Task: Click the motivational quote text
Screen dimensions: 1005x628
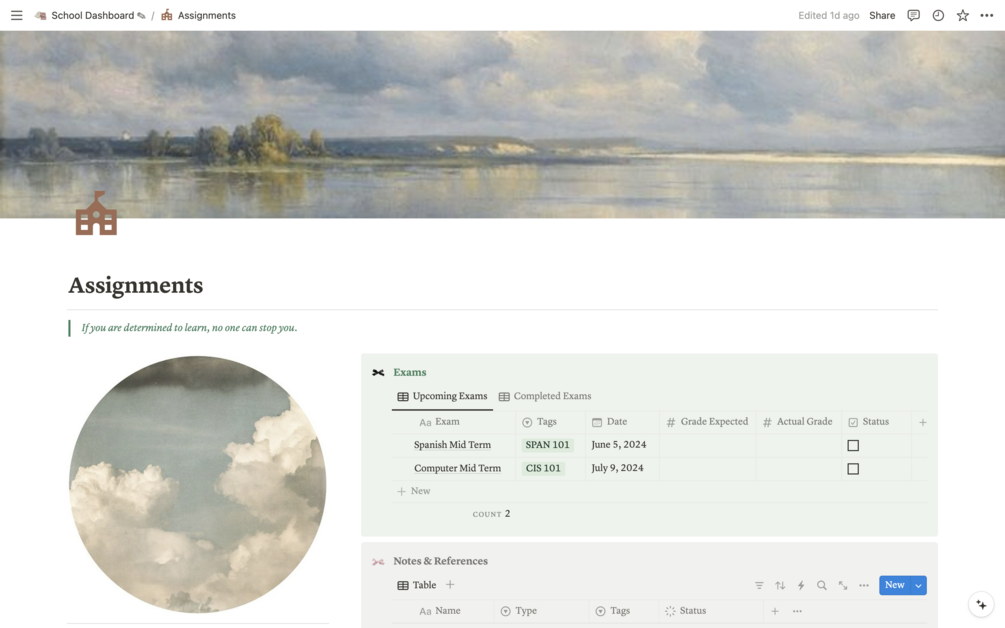Action: [189, 327]
